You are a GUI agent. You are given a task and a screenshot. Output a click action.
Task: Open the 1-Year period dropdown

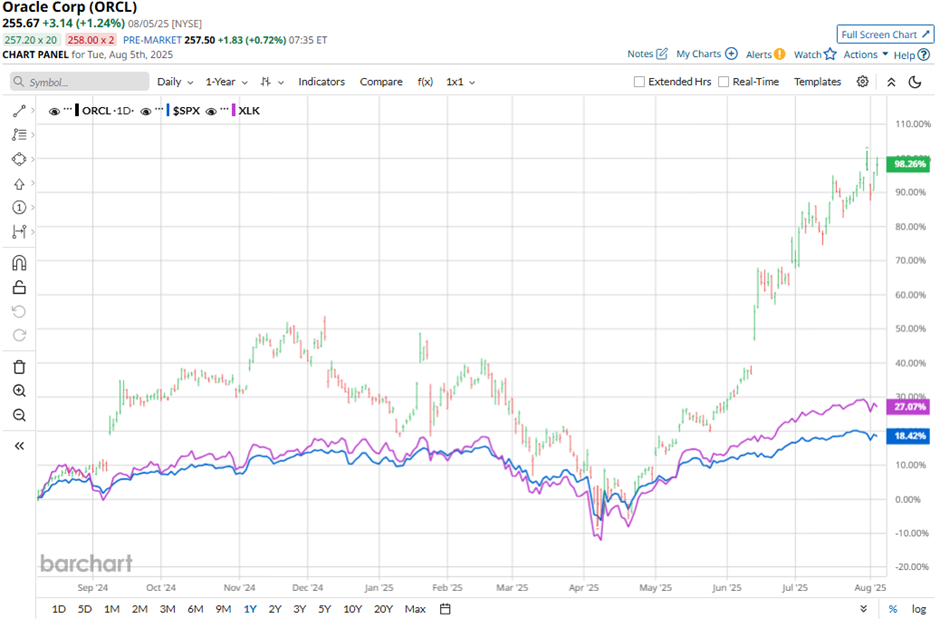click(227, 82)
